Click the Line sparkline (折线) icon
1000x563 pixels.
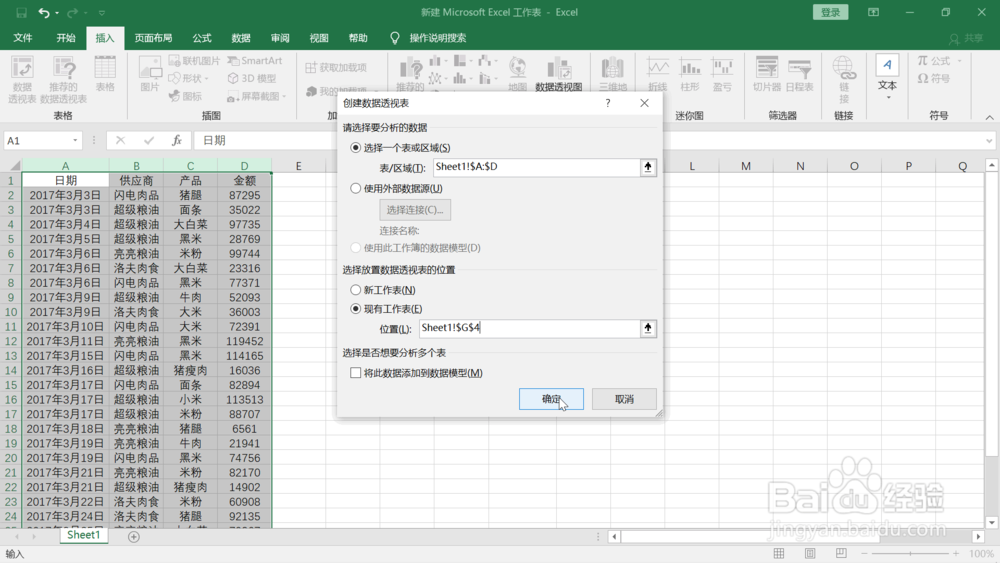658,74
